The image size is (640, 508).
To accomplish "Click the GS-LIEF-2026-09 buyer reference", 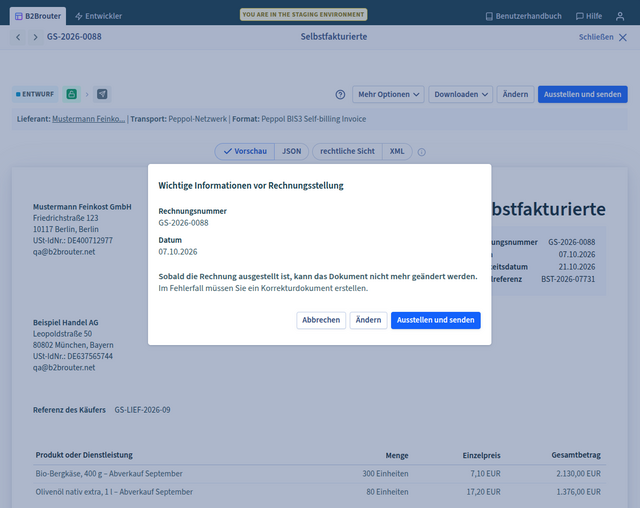I will click(142, 410).
